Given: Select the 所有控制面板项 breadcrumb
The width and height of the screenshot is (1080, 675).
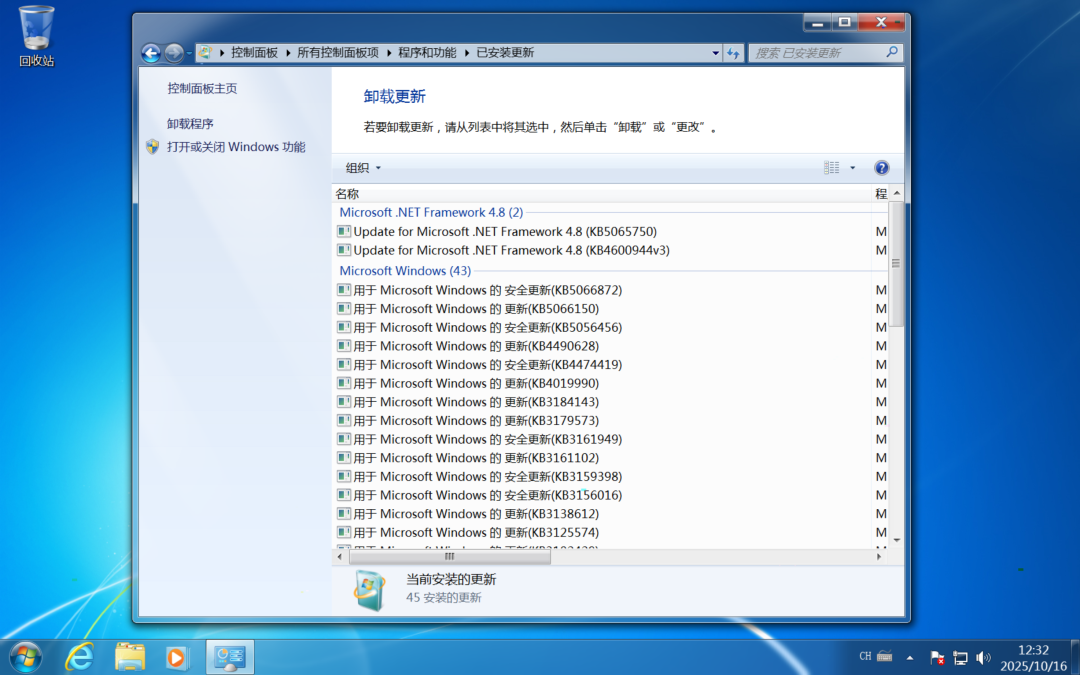Looking at the screenshot, I should coord(338,52).
